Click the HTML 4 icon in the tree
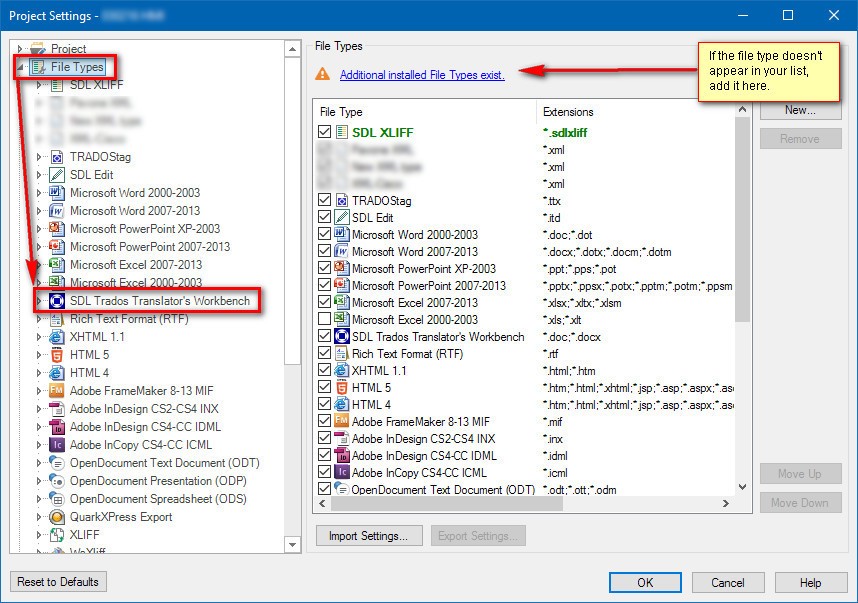Image resolution: width=858 pixels, height=603 pixels. [56, 373]
